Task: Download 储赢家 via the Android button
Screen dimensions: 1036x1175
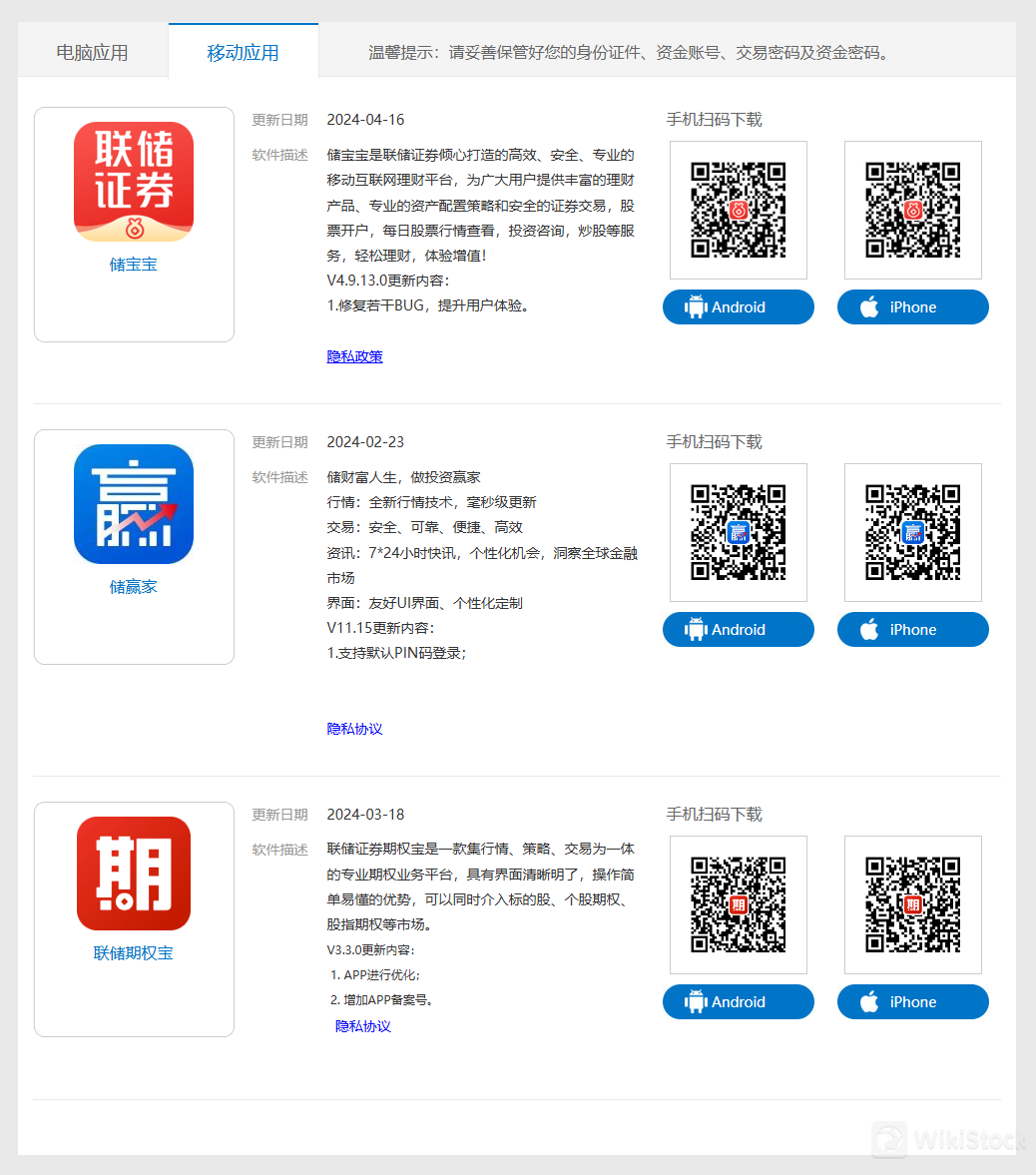Action: pyautogui.click(x=738, y=630)
